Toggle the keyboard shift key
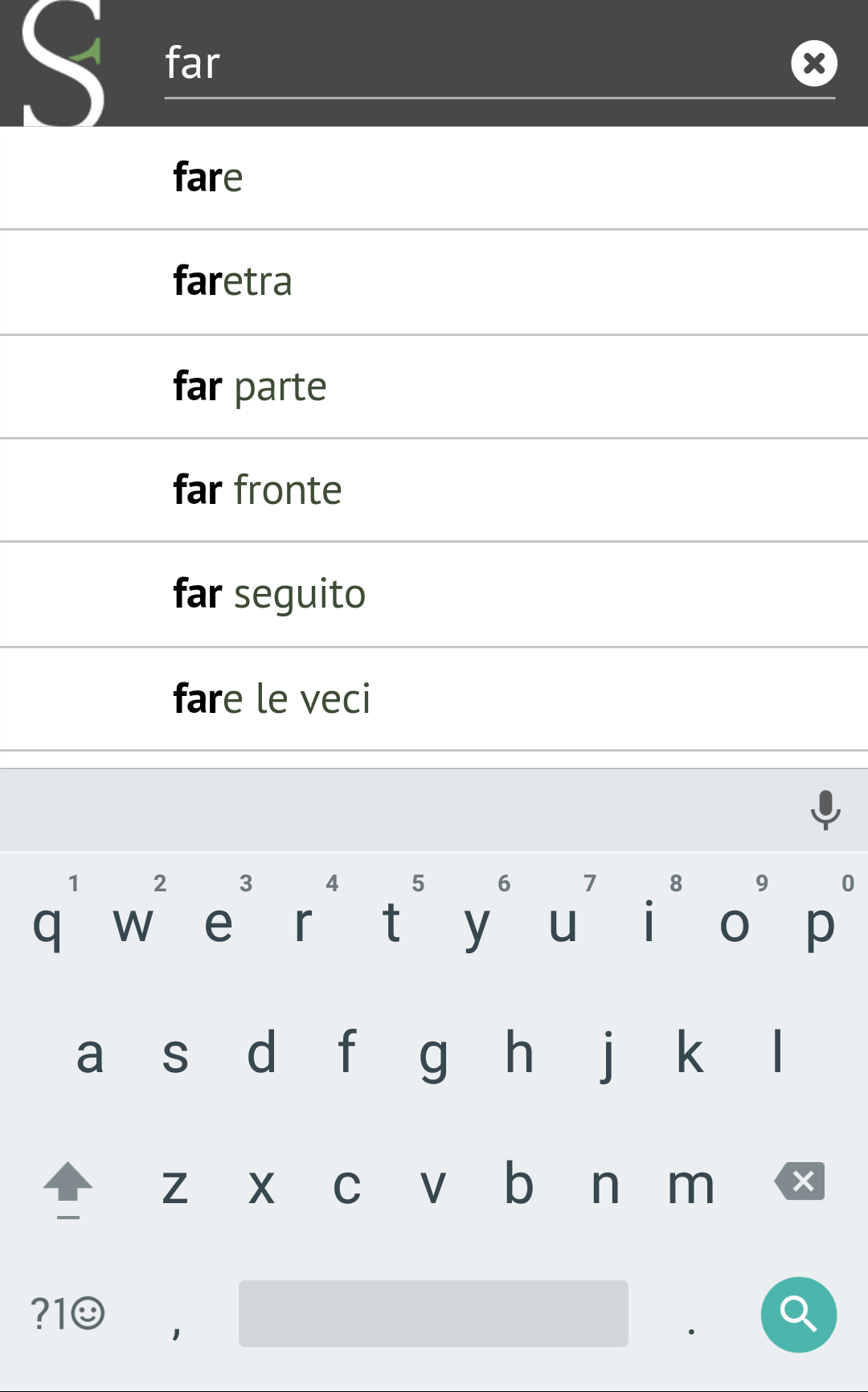This screenshot has width=868, height=1392. coord(68,1185)
